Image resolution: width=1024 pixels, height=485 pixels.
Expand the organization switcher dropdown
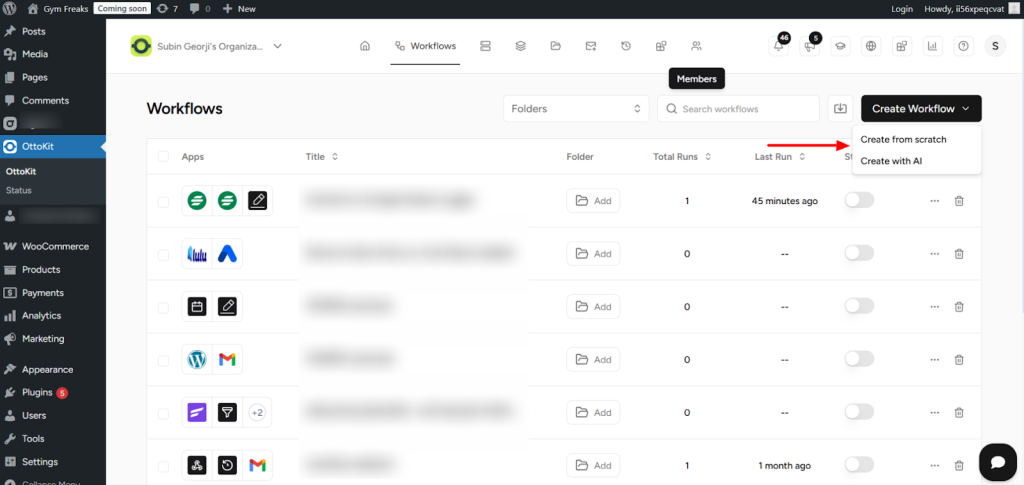[x=278, y=46]
